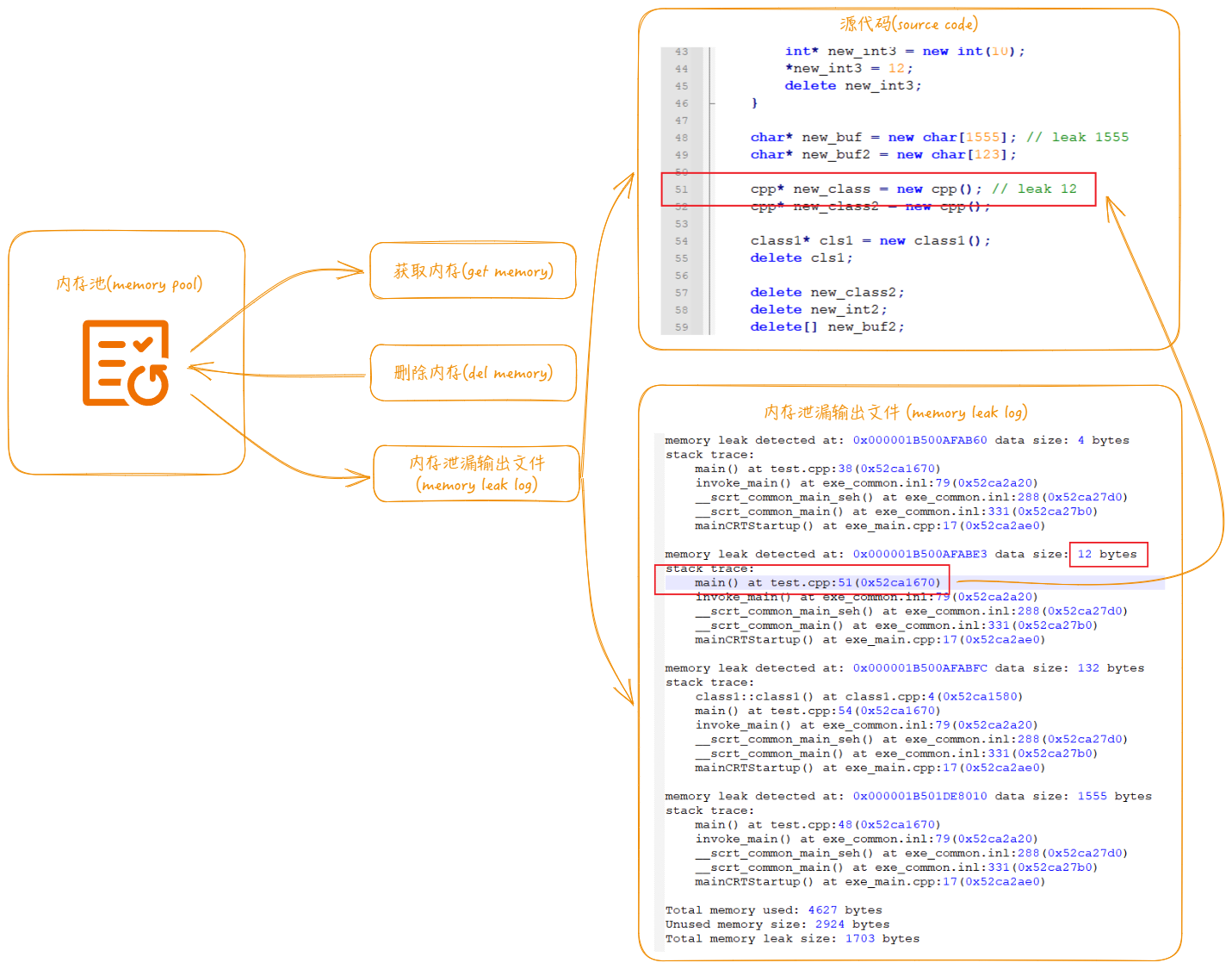Click the '// leak 12' comment
This screenshot has width=1232, height=969.
1034,189
